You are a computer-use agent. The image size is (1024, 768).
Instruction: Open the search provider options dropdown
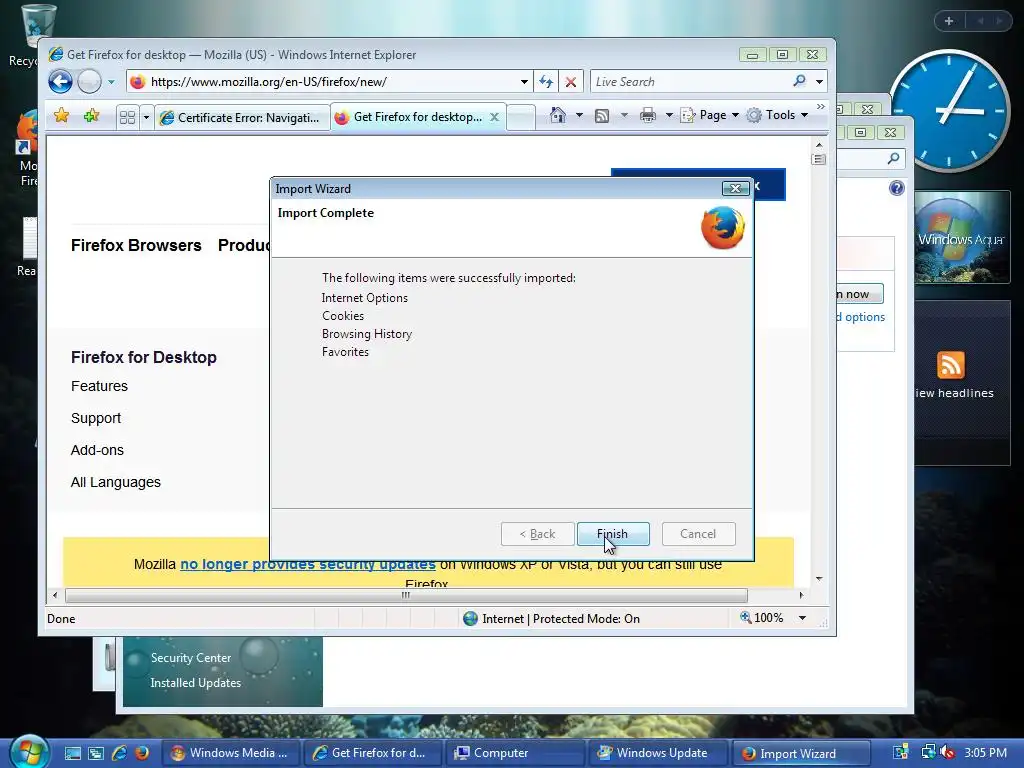pos(819,82)
